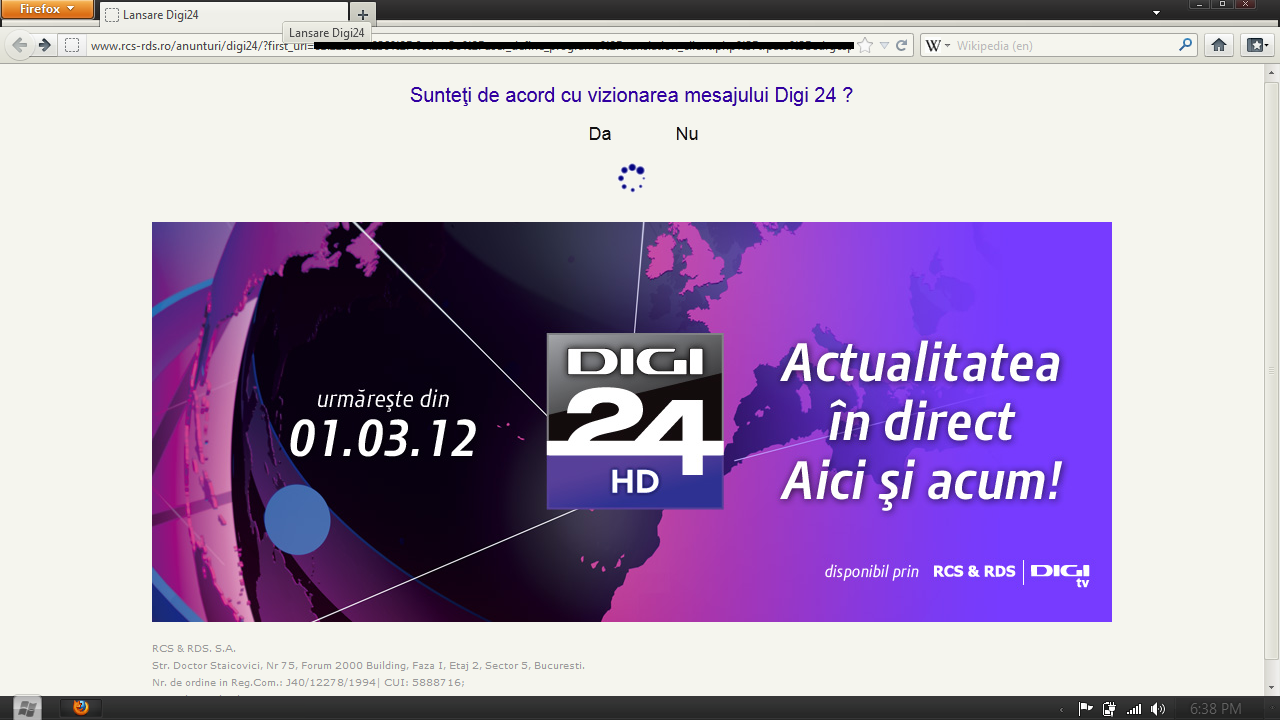Go forward with the forward arrow
The image size is (1280, 720).
click(44, 45)
